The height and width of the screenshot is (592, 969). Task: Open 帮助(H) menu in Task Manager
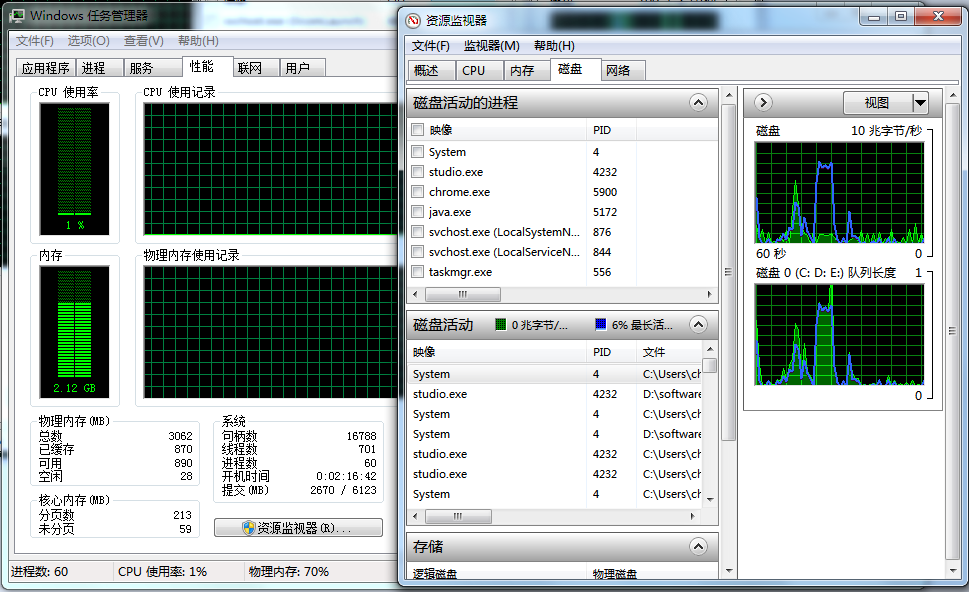[x=198, y=41]
